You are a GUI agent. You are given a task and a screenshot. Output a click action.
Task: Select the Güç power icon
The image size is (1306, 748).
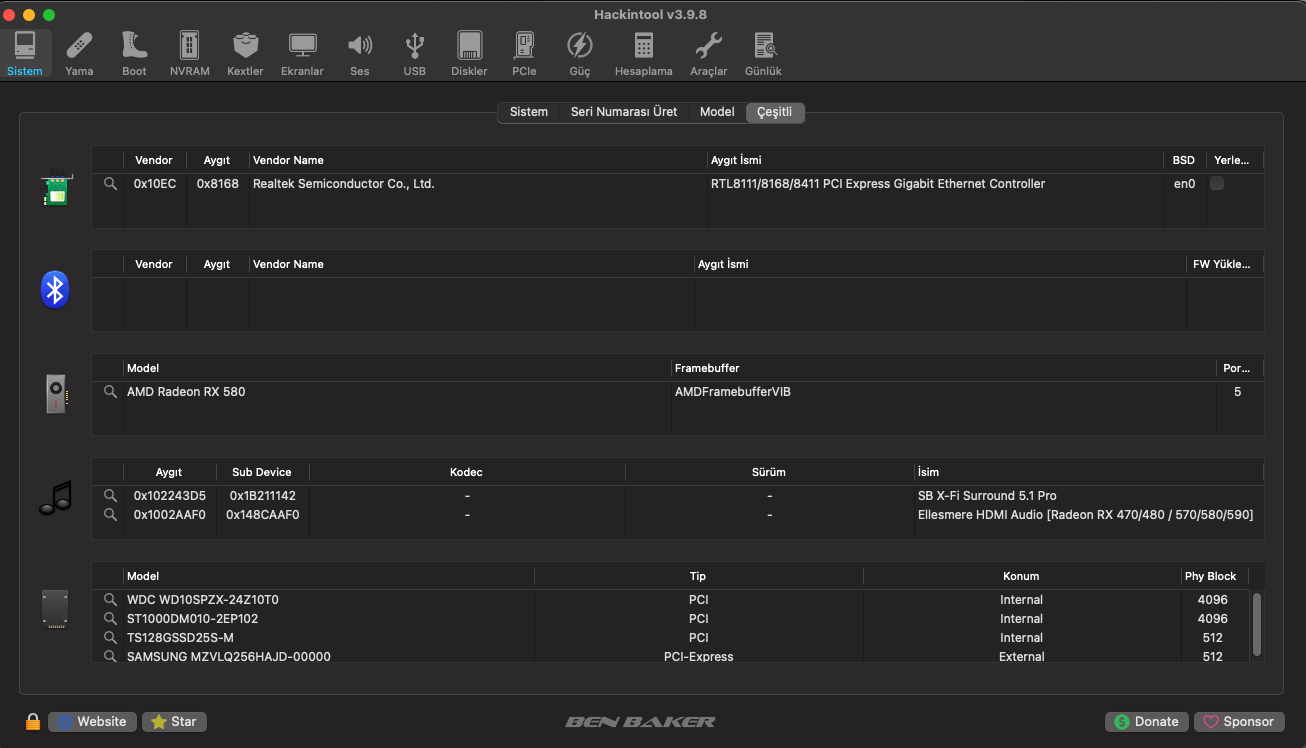point(580,54)
